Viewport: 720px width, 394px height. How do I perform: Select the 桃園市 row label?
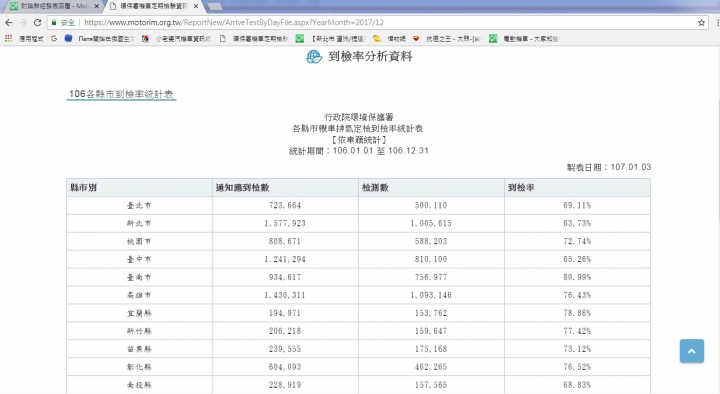click(x=139, y=241)
